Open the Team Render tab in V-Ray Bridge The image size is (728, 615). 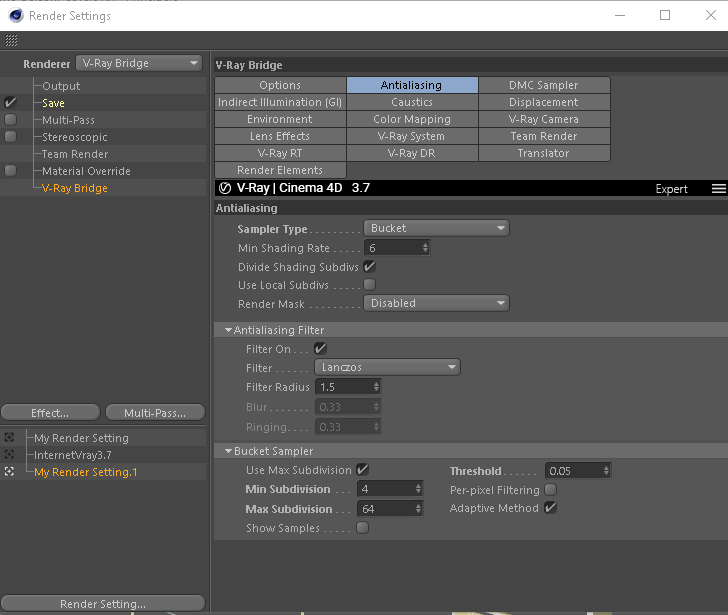pos(544,136)
